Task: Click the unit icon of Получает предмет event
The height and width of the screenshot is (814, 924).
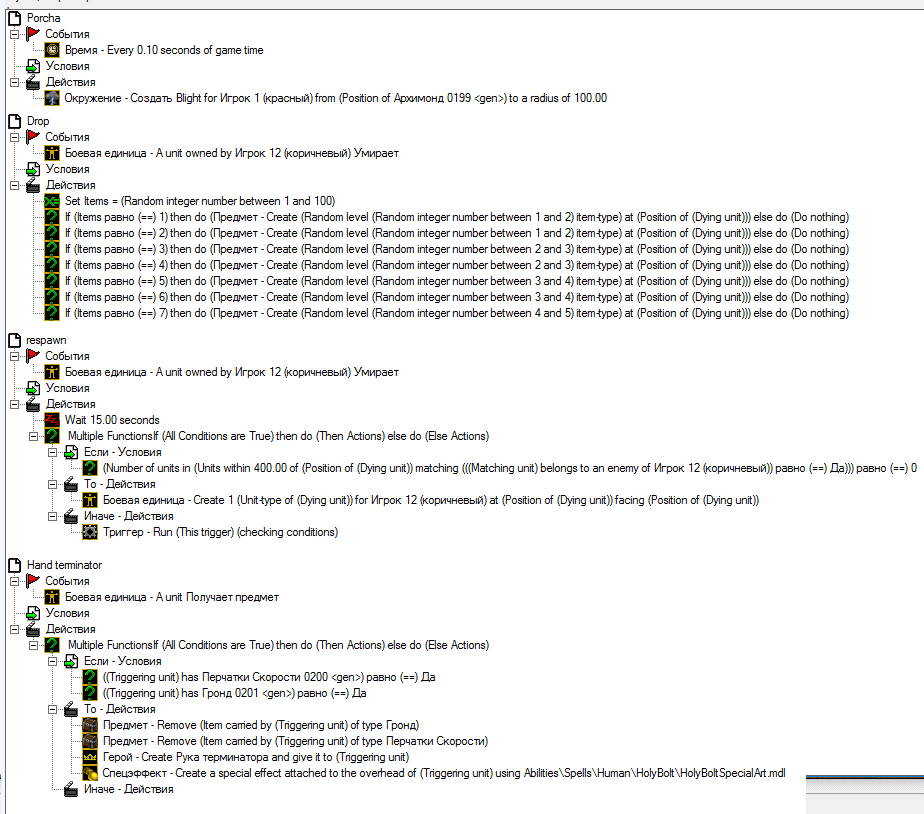Action: tap(52, 597)
